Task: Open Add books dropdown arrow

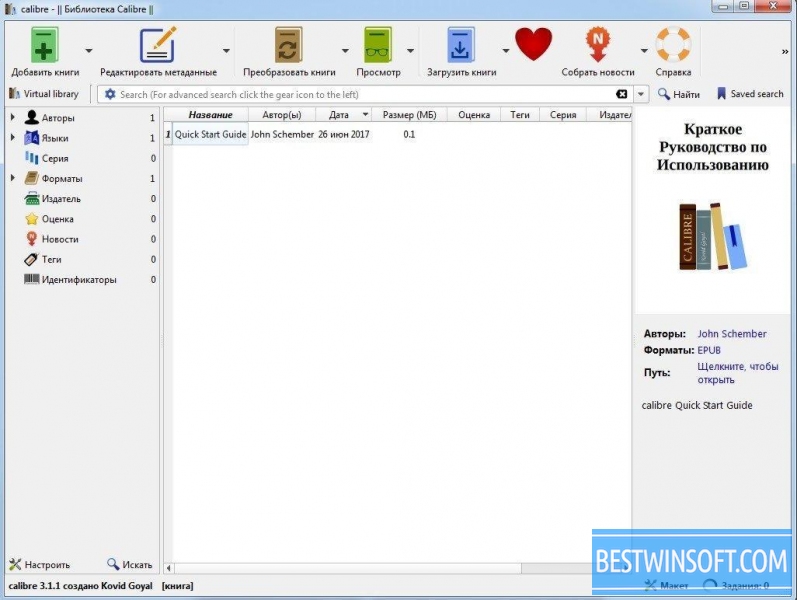Action: [x=89, y=50]
